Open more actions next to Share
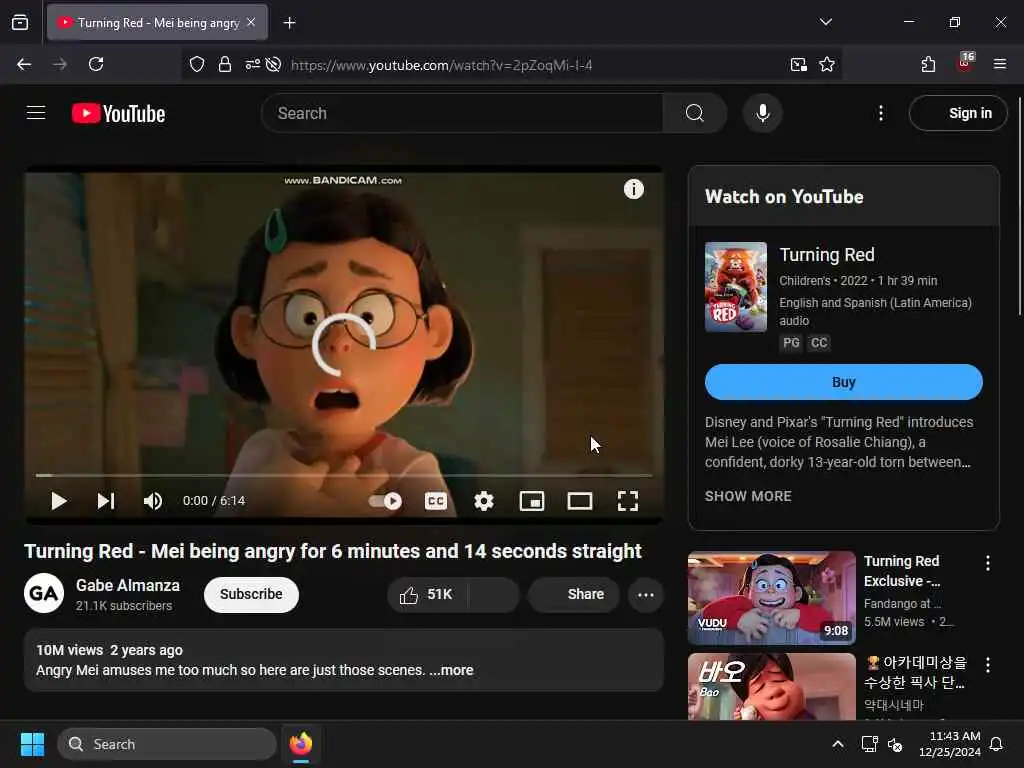This screenshot has height=768, width=1024. tap(646, 594)
